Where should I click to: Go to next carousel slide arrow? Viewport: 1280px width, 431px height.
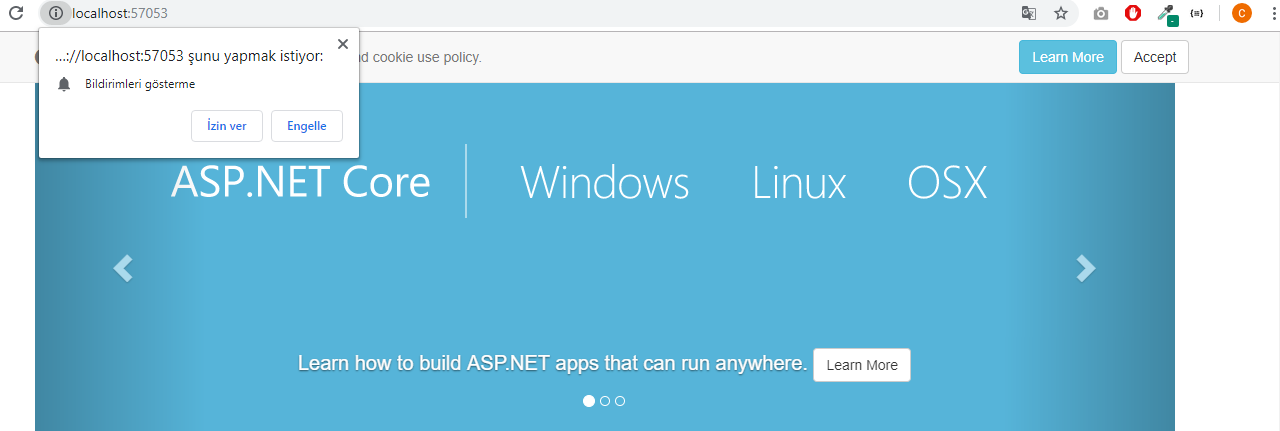coord(1086,268)
